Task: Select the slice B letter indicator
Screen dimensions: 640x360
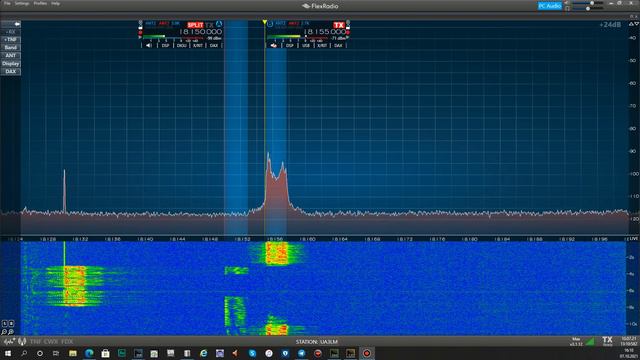Action: pos(270,24)
